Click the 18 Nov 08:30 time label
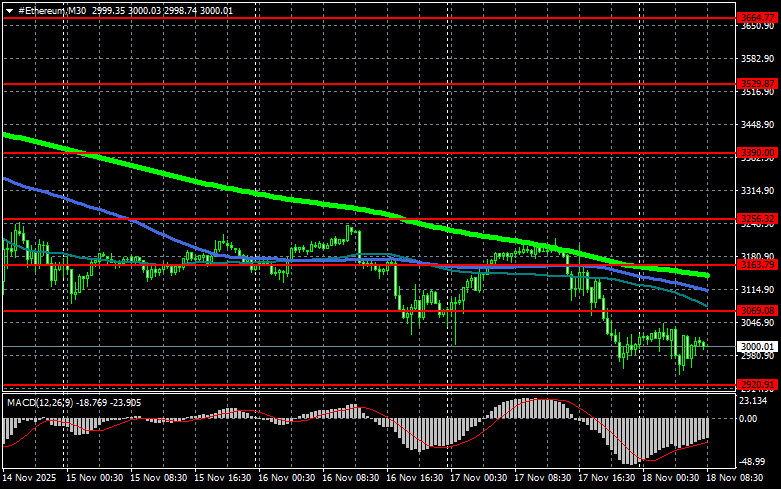The height and width of the screenshot is (489, 781). (735, 478)
